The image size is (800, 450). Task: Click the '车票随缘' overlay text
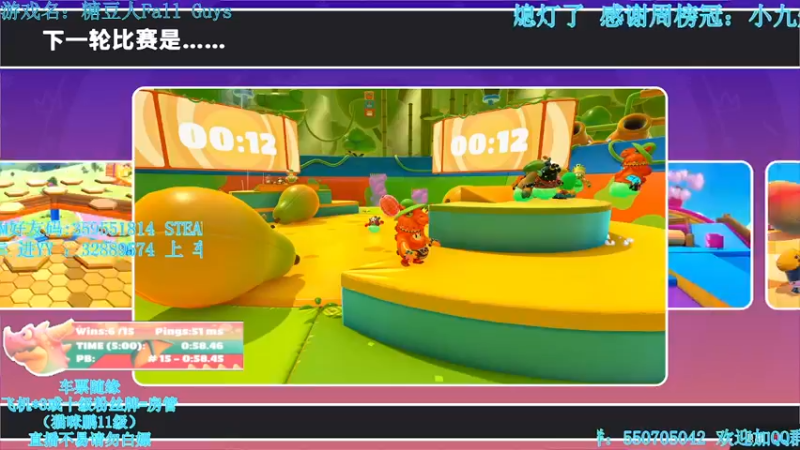tap(90, 386)
